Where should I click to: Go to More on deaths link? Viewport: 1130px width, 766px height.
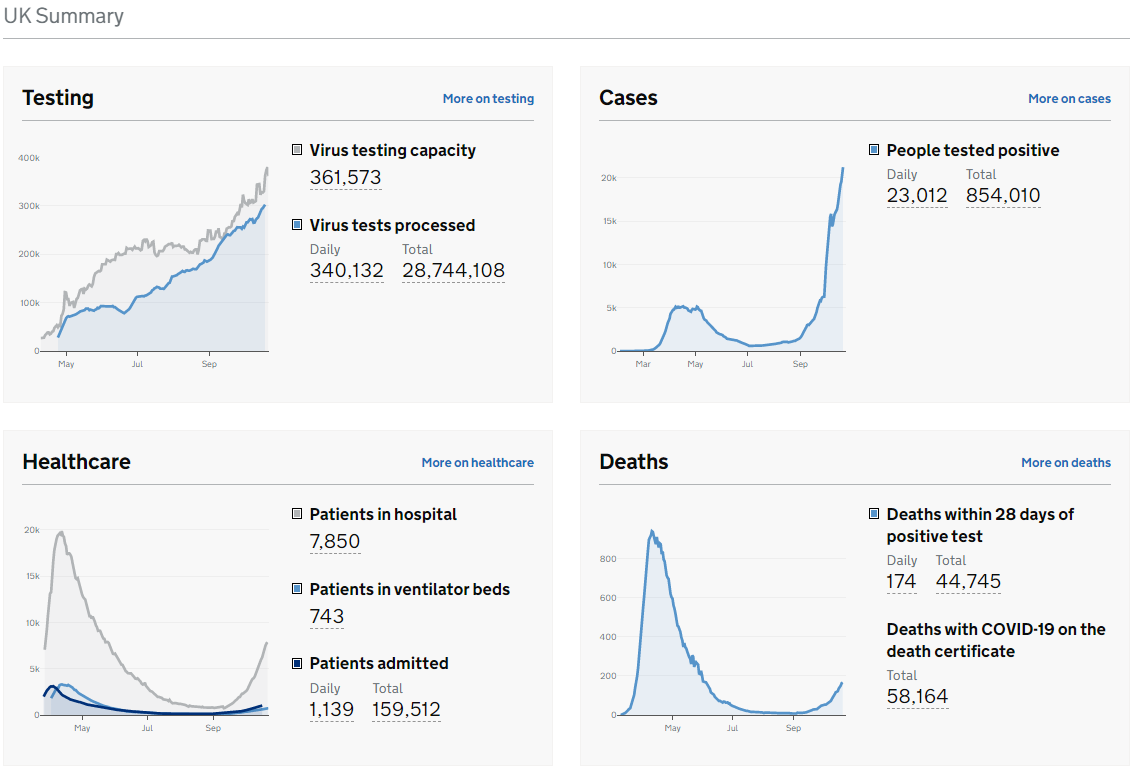pyautogui.click(x=1065, y=463)
